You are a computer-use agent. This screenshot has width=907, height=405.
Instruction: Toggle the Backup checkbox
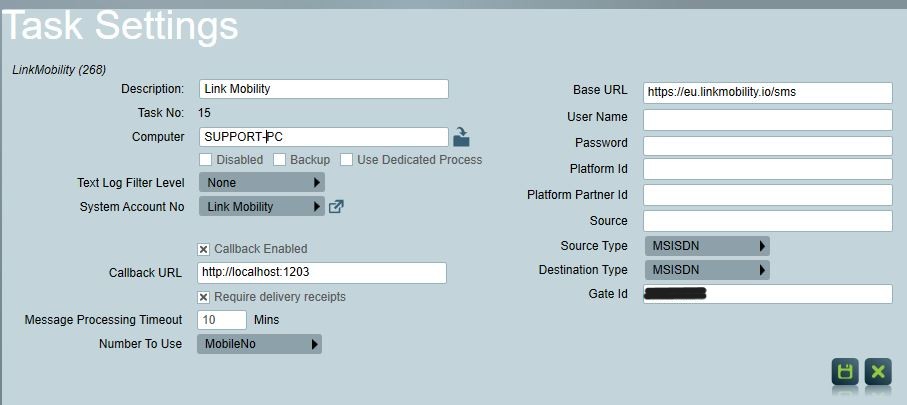click(279, 160)
